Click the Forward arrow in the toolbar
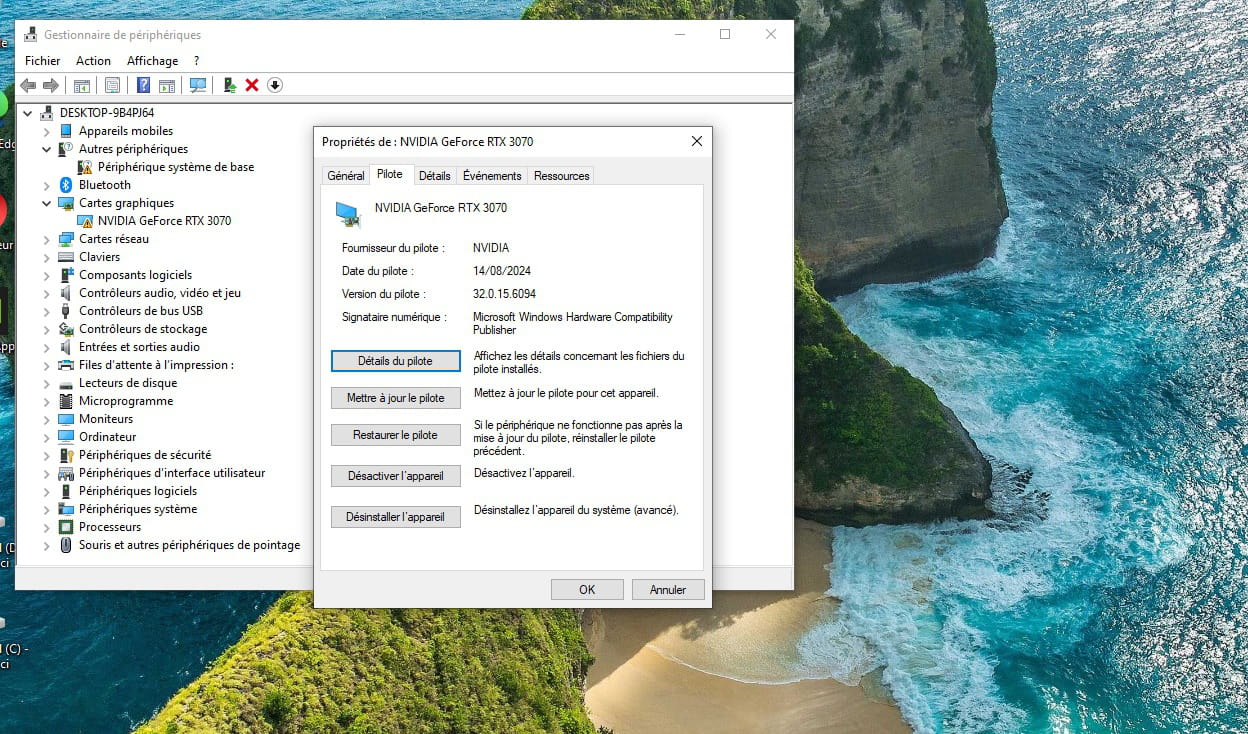Viewport: 1248px width, 734px height. coord(50,86)
